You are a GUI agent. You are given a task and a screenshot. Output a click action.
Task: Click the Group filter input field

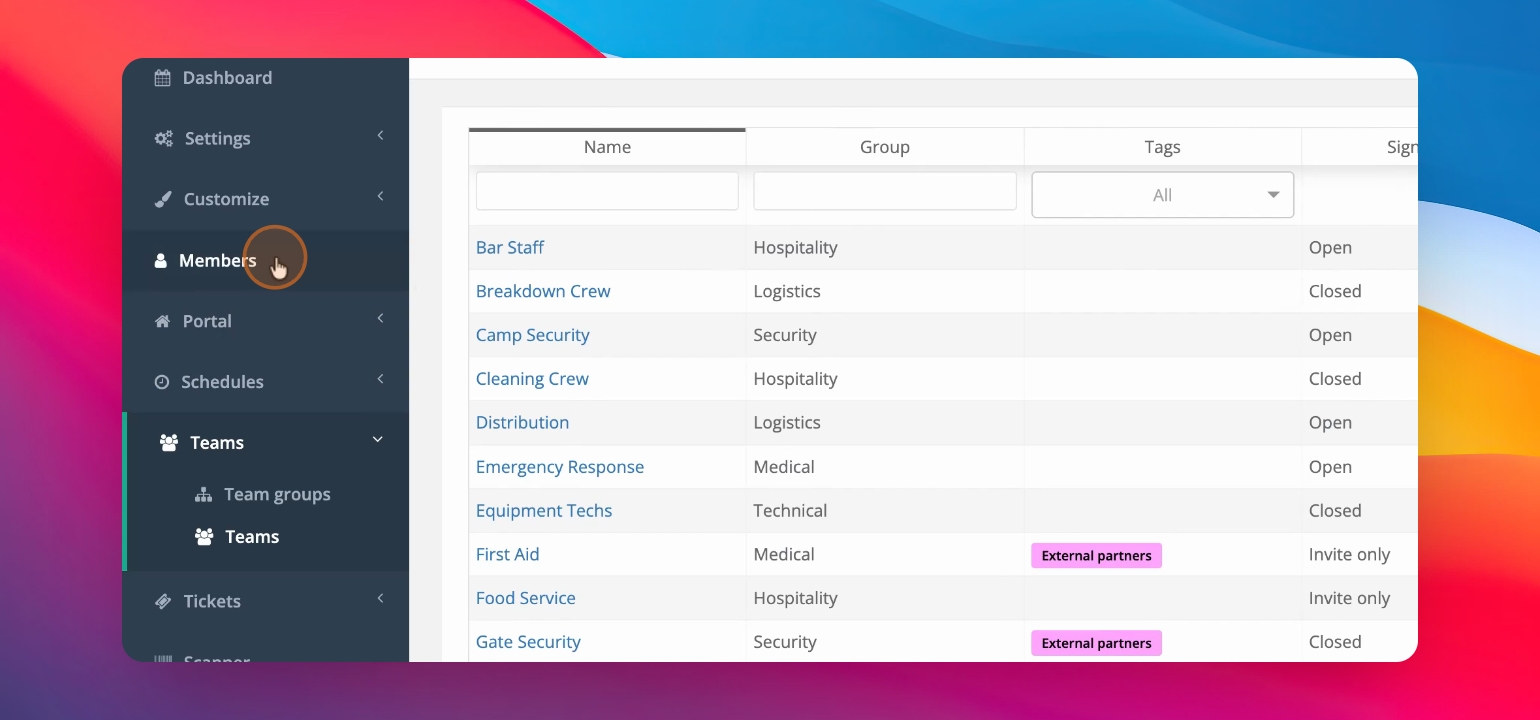pos(885,191)
